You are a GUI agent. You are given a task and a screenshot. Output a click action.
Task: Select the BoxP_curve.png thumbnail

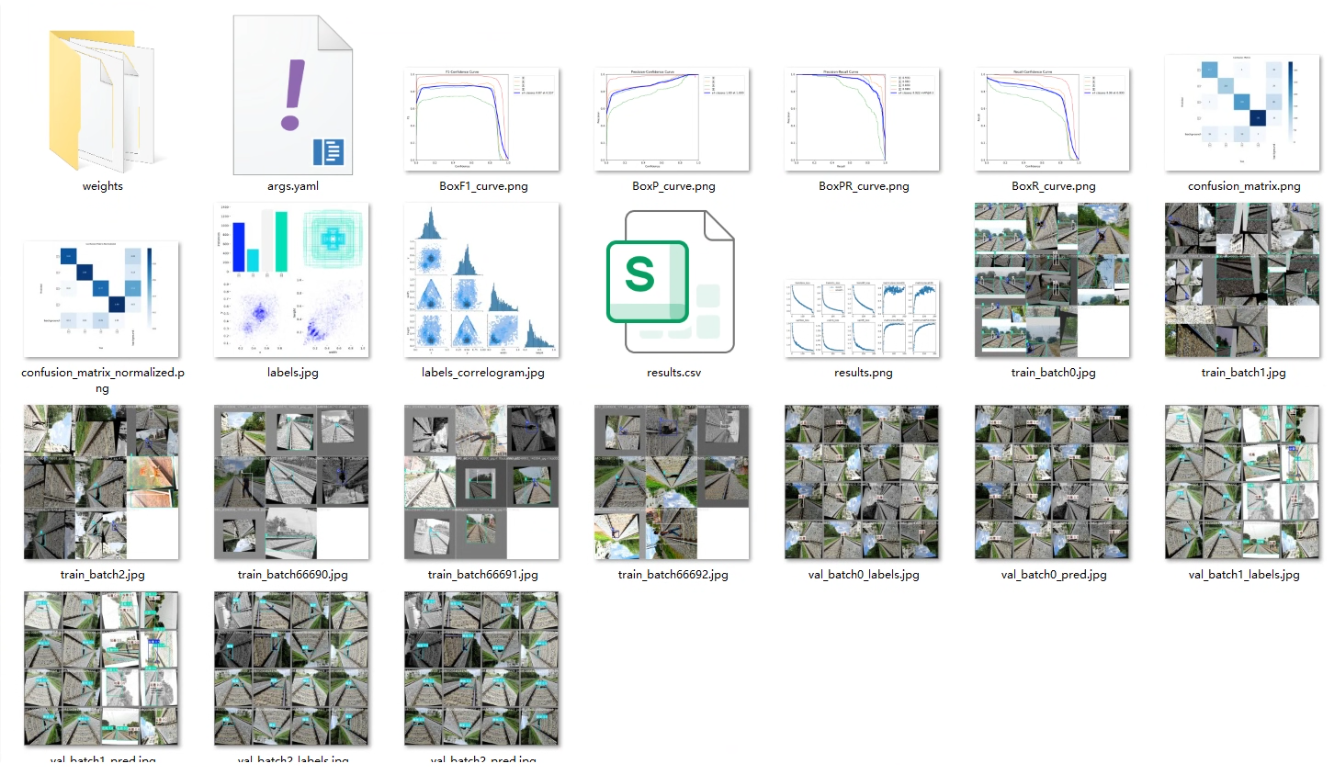pos(672,120)
